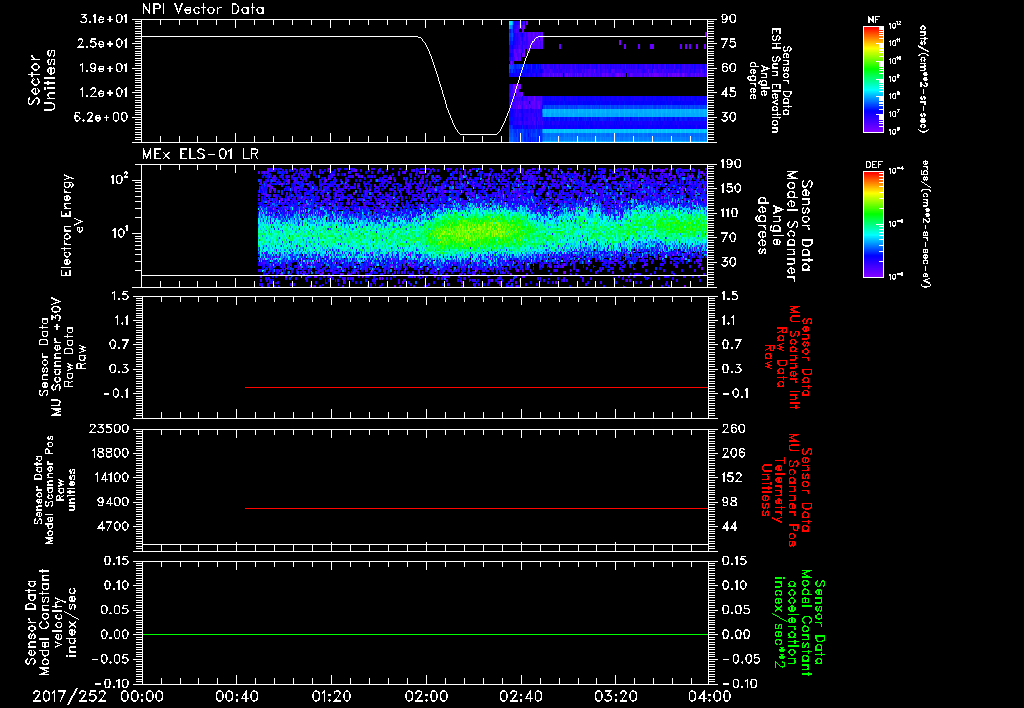Click the "Model Scanner Angle degrees" right label
The image size is (1024, 708).
tap(784, 226)
